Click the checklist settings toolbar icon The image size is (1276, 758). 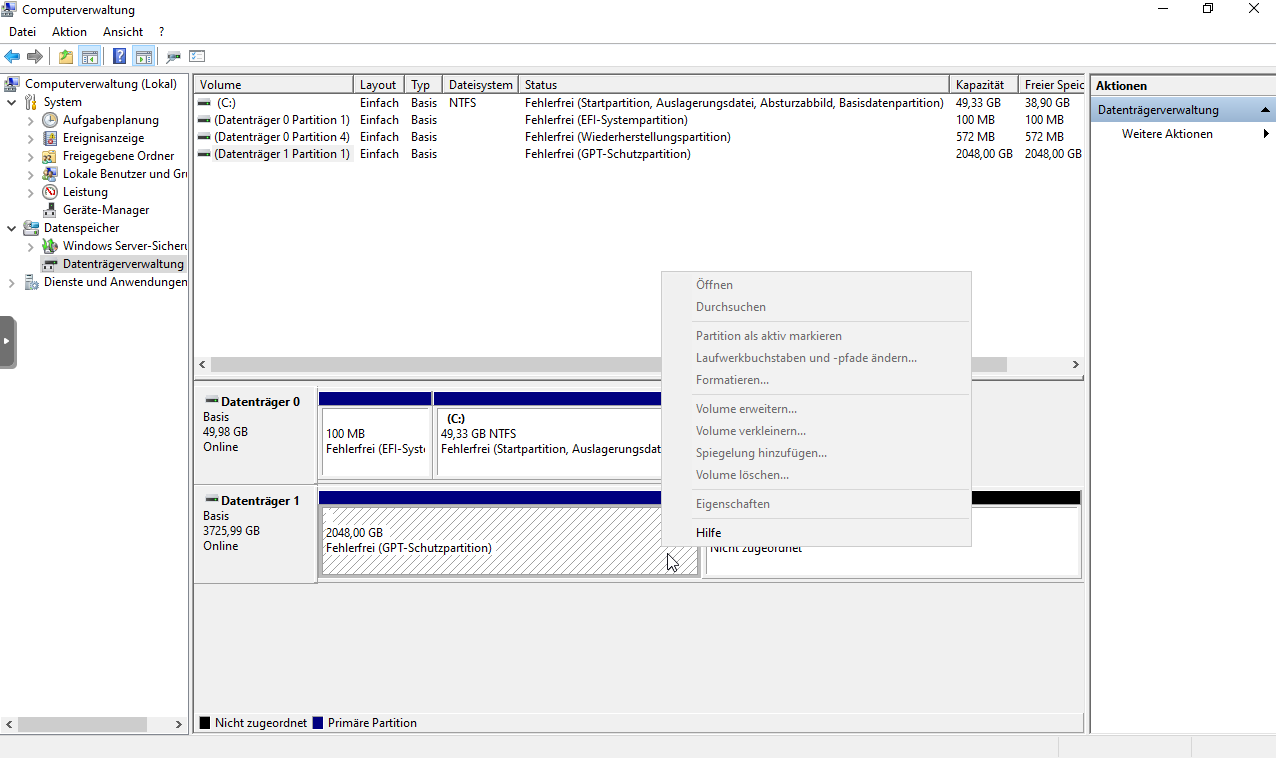pos(197,57)
